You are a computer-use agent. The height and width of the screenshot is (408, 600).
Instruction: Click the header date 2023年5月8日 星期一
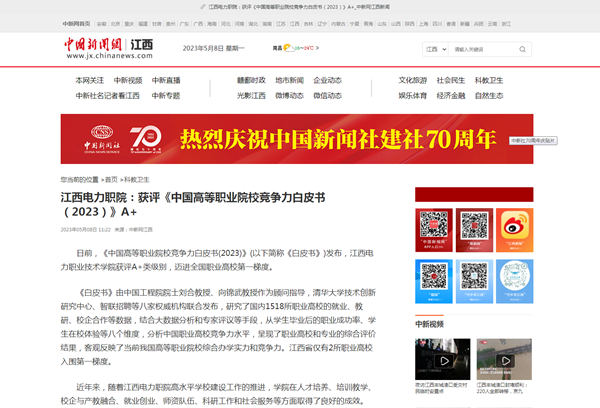click(x=214, y=48)
